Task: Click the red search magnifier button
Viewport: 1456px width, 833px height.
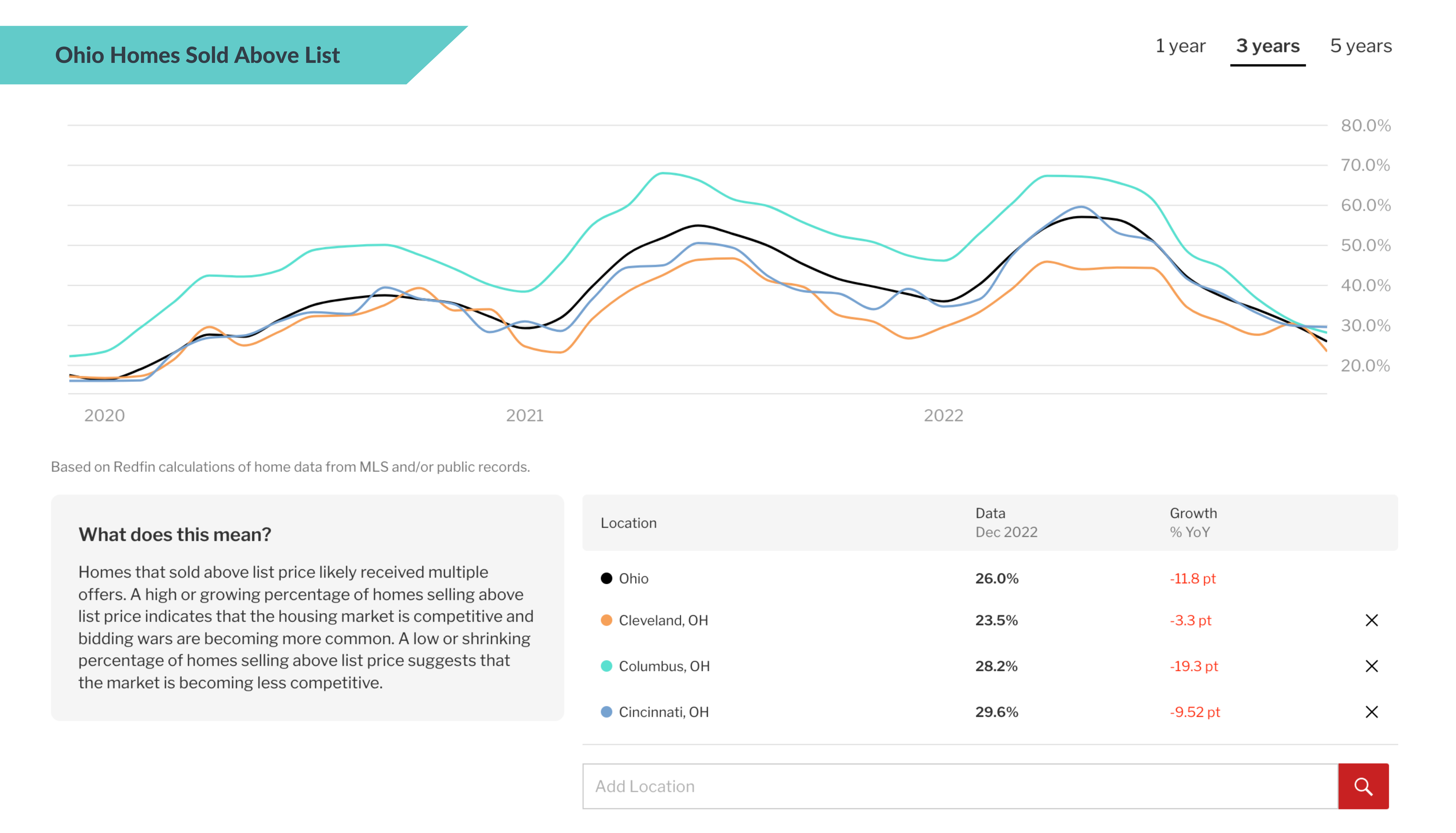Action: (1363, 786)
